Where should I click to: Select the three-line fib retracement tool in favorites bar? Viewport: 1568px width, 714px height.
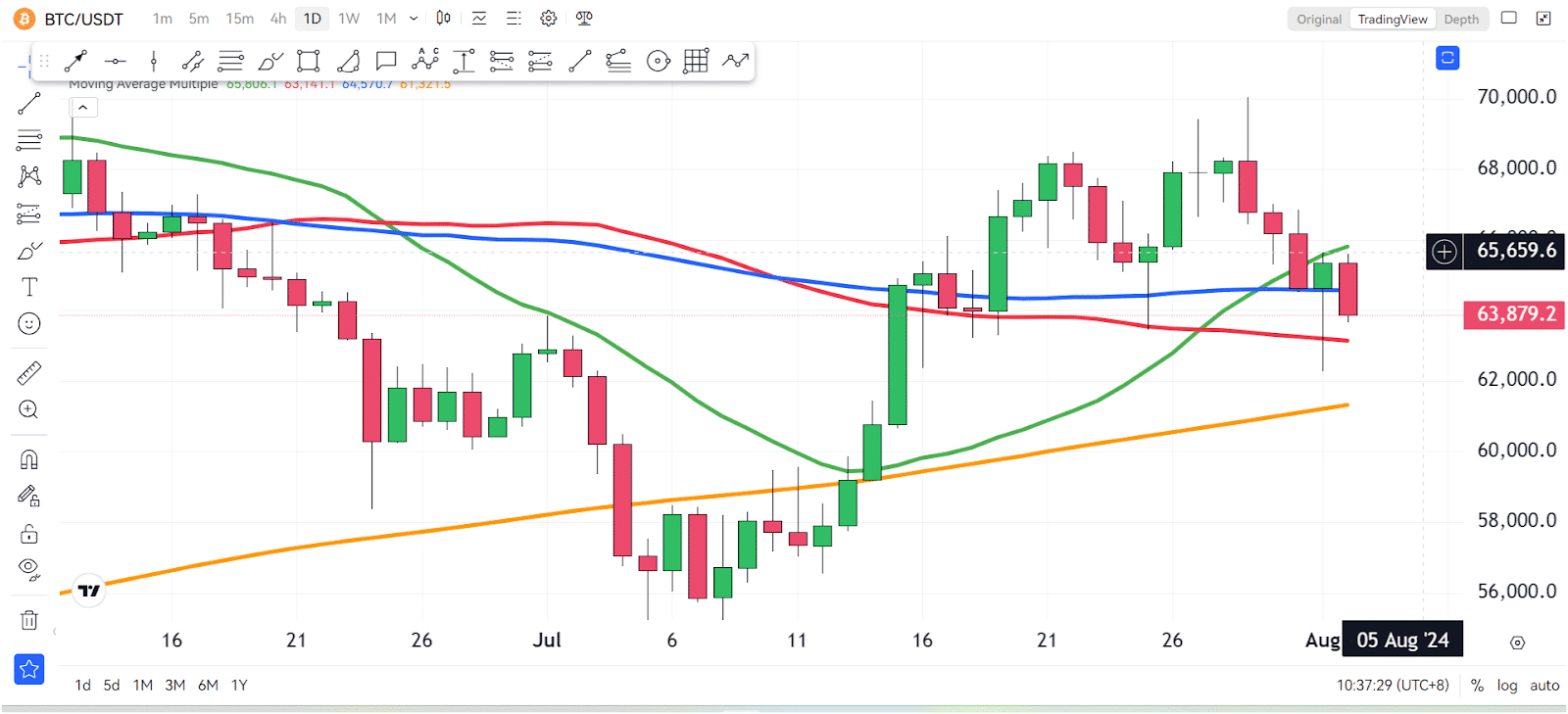pos(231,61)
